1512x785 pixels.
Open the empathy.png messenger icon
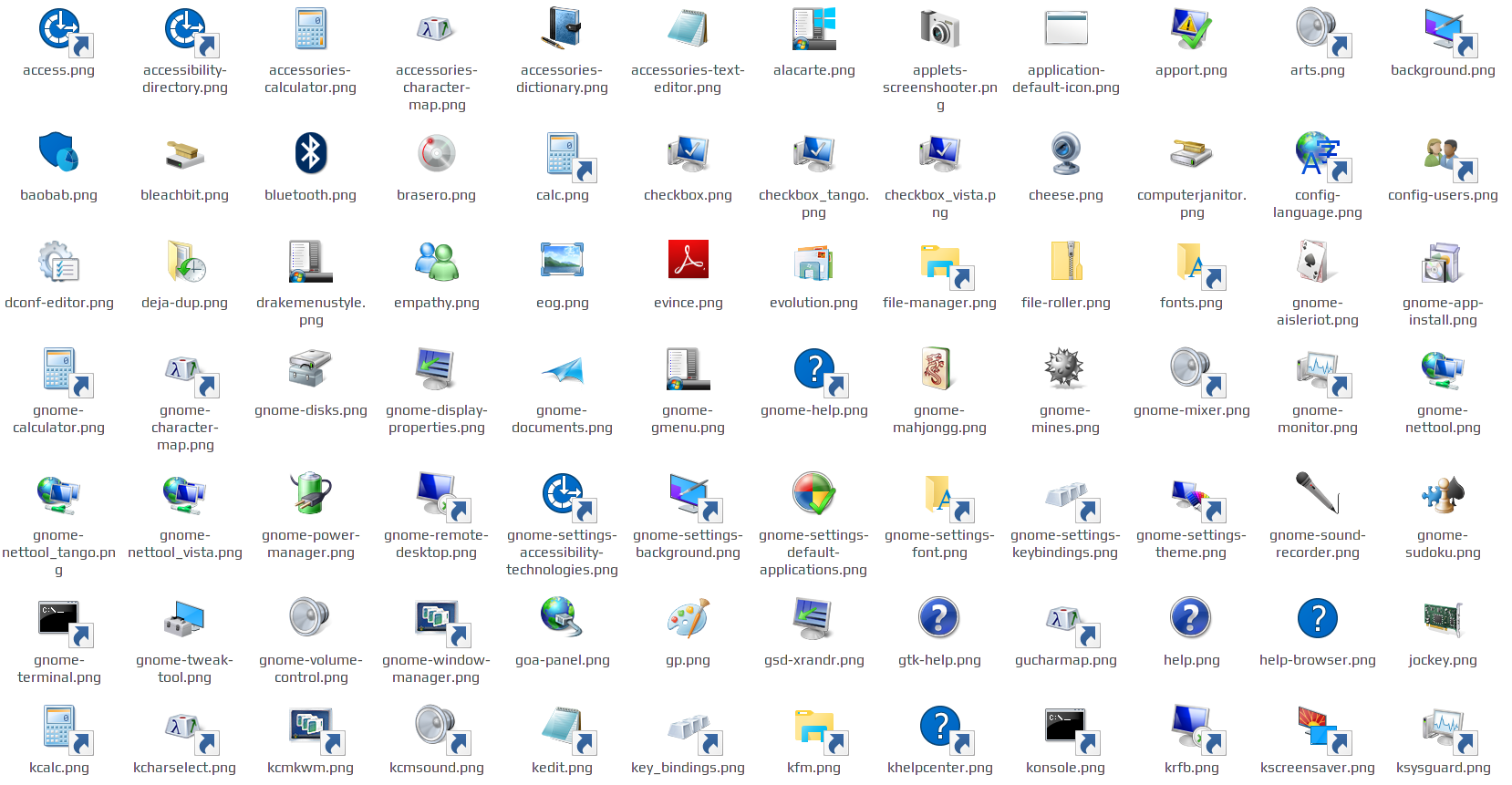(x=437, y=262)
